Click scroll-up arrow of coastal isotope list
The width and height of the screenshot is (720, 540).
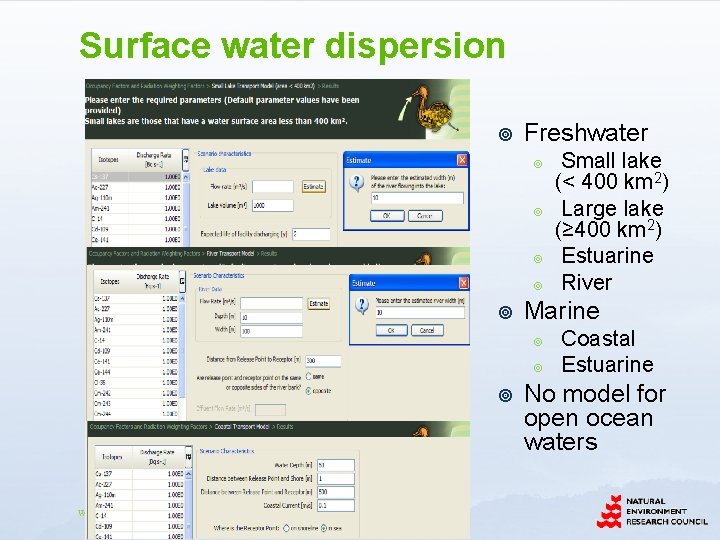coord(188,473)
